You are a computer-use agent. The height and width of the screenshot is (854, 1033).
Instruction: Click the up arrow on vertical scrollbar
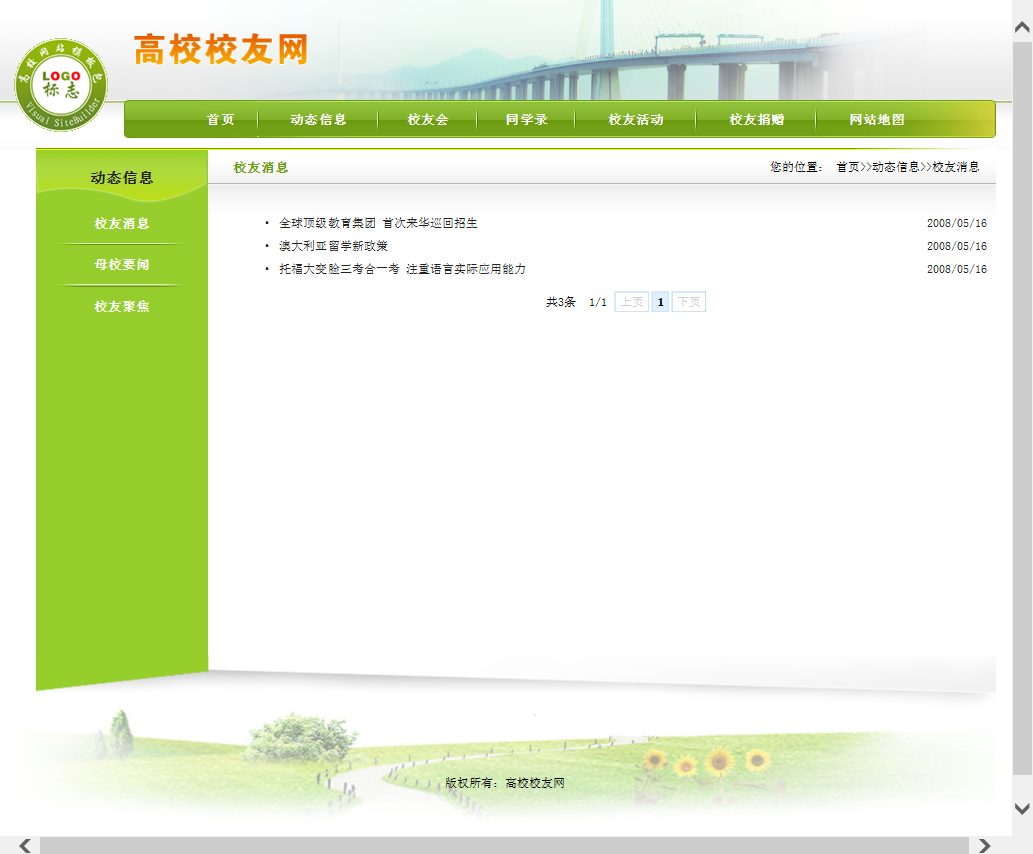(1022, 29)
